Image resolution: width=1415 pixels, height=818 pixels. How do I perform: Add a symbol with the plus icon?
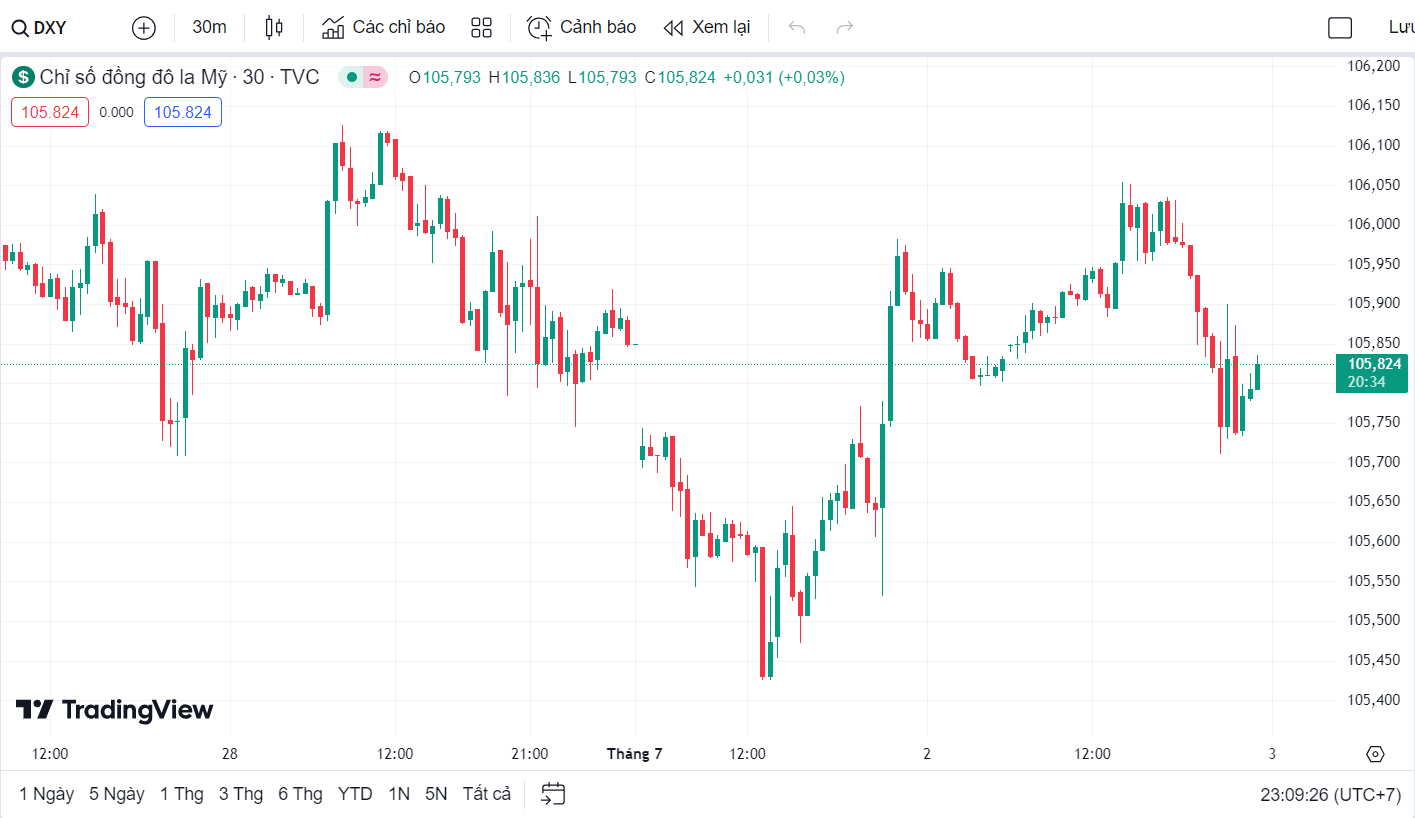(x=144, y=28)
